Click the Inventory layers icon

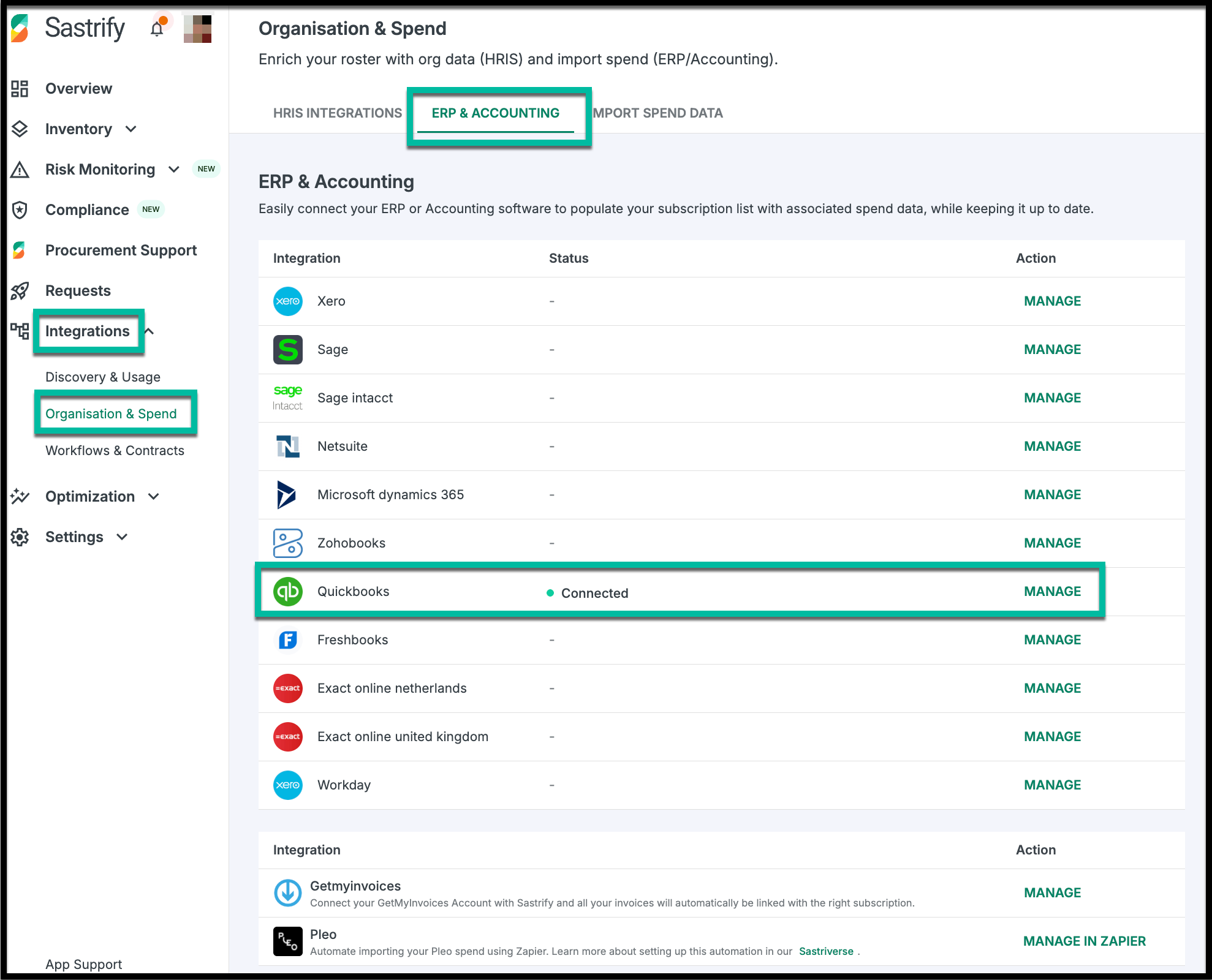click(x=20, y=129)
